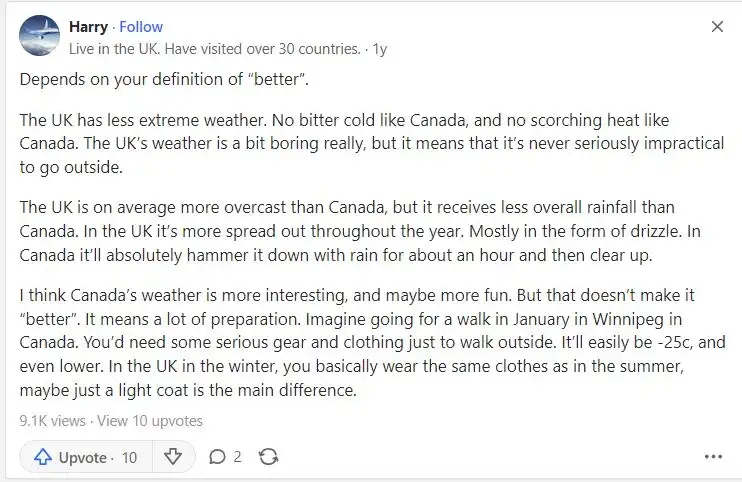Dismiss the answer with the X icon
Image resolution: width=742 pixels, height=482 pixels.
(717, 26)
